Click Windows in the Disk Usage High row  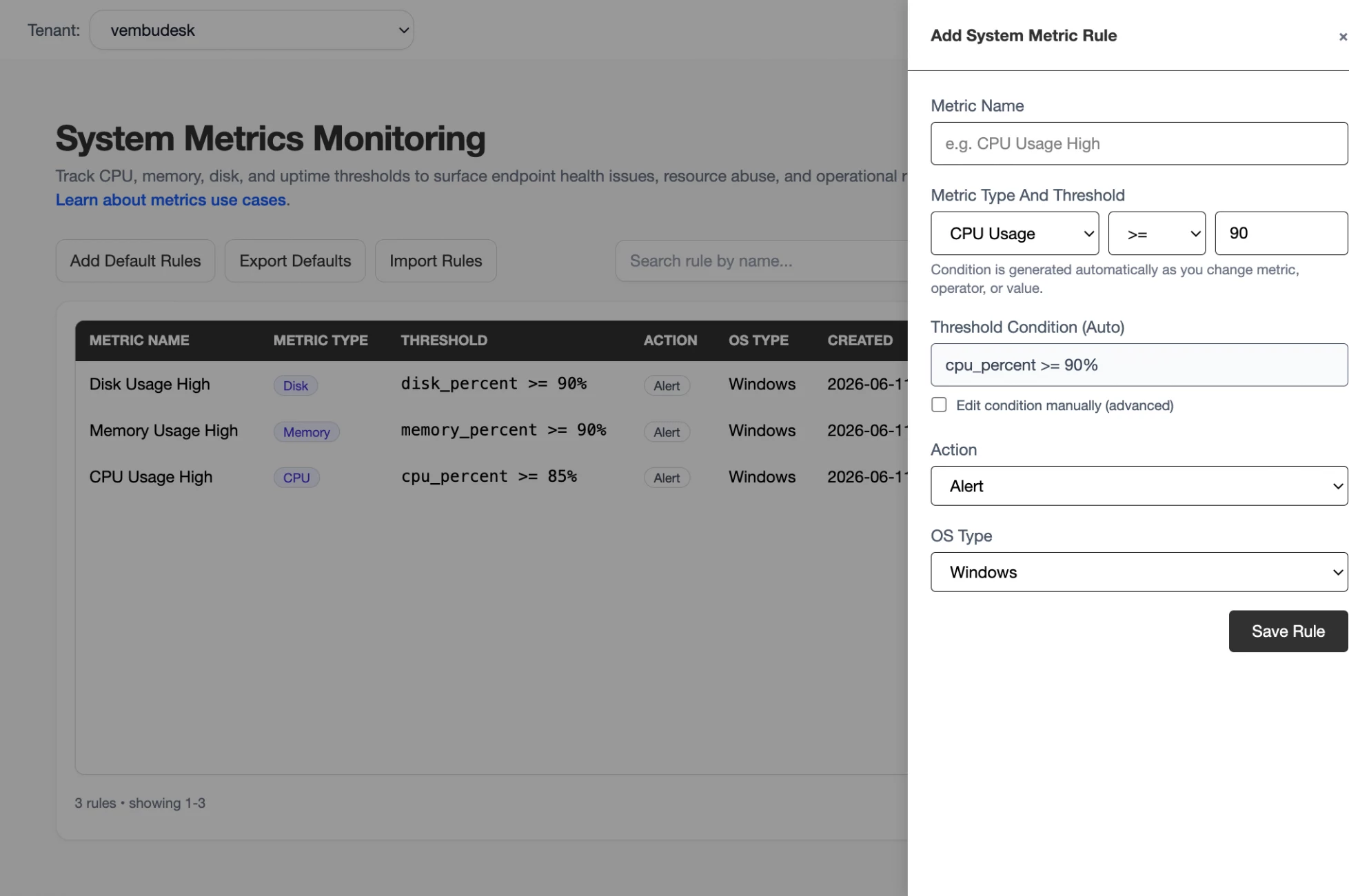[762, 384]
